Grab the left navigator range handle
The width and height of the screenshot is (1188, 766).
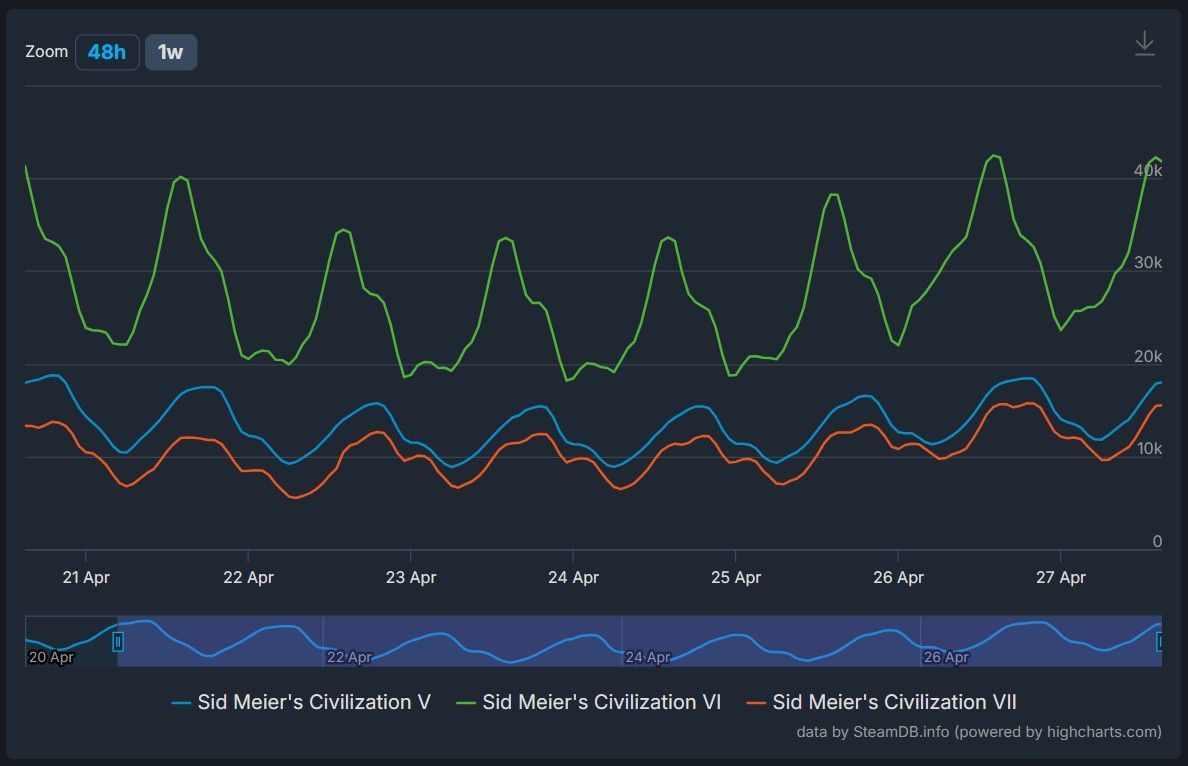pyautogui.click(x=118, y=642)
